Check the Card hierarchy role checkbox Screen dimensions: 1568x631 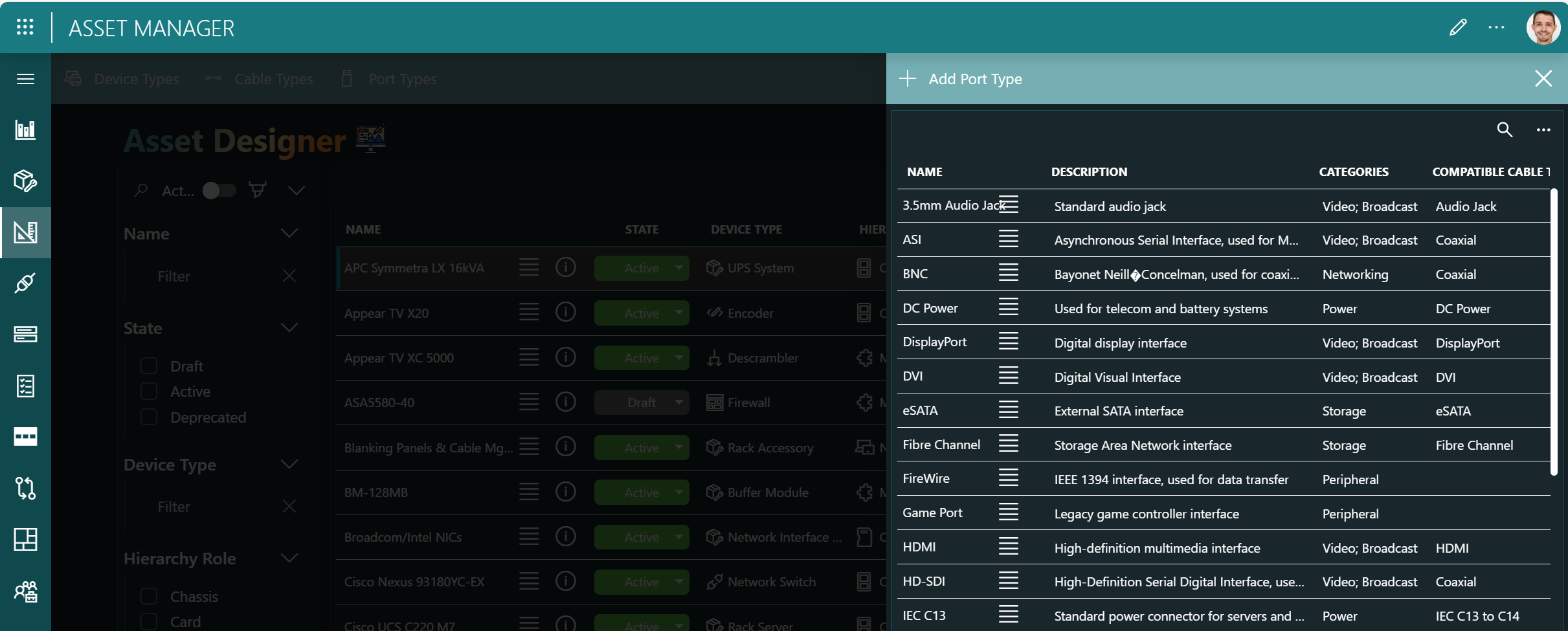(149, 622)
